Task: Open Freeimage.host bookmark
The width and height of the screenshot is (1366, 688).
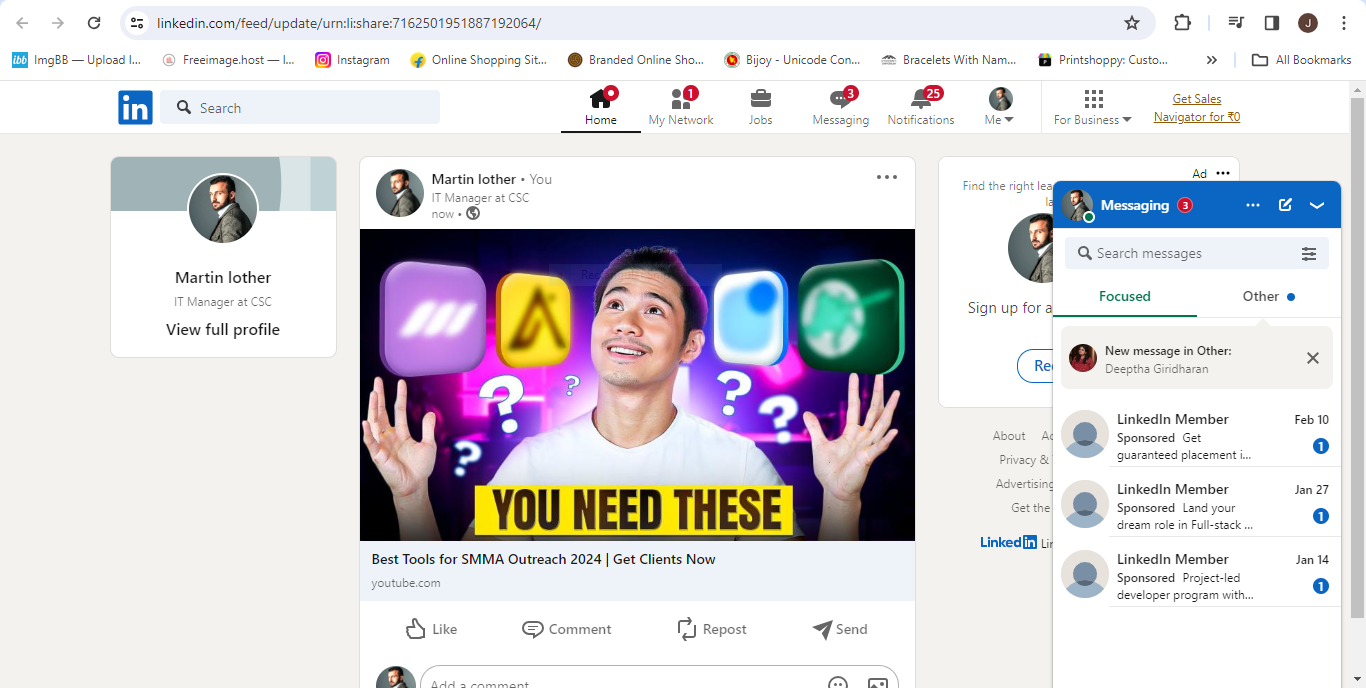Action: click(x=228, y=60)
